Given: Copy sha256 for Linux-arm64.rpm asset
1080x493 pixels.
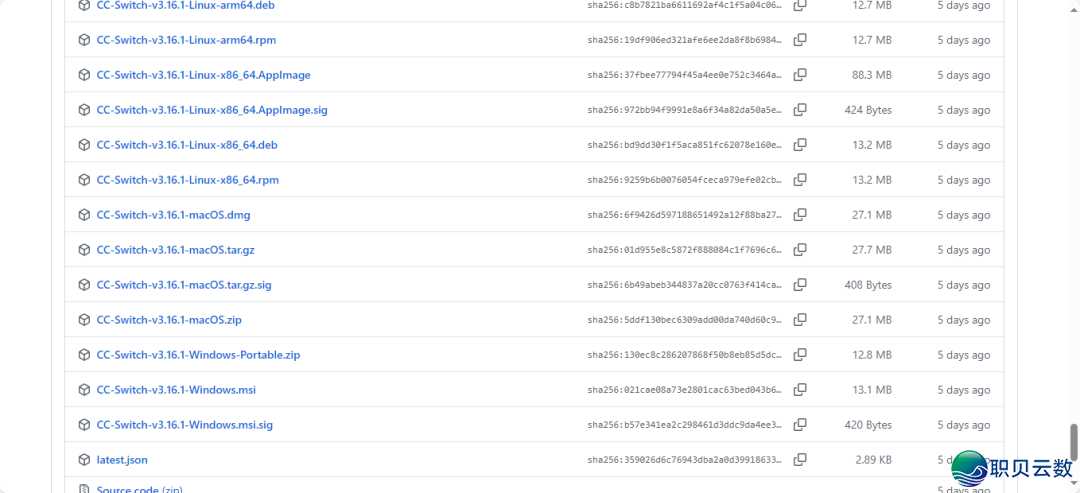Looking at the screenshot, I should (800, 40).
